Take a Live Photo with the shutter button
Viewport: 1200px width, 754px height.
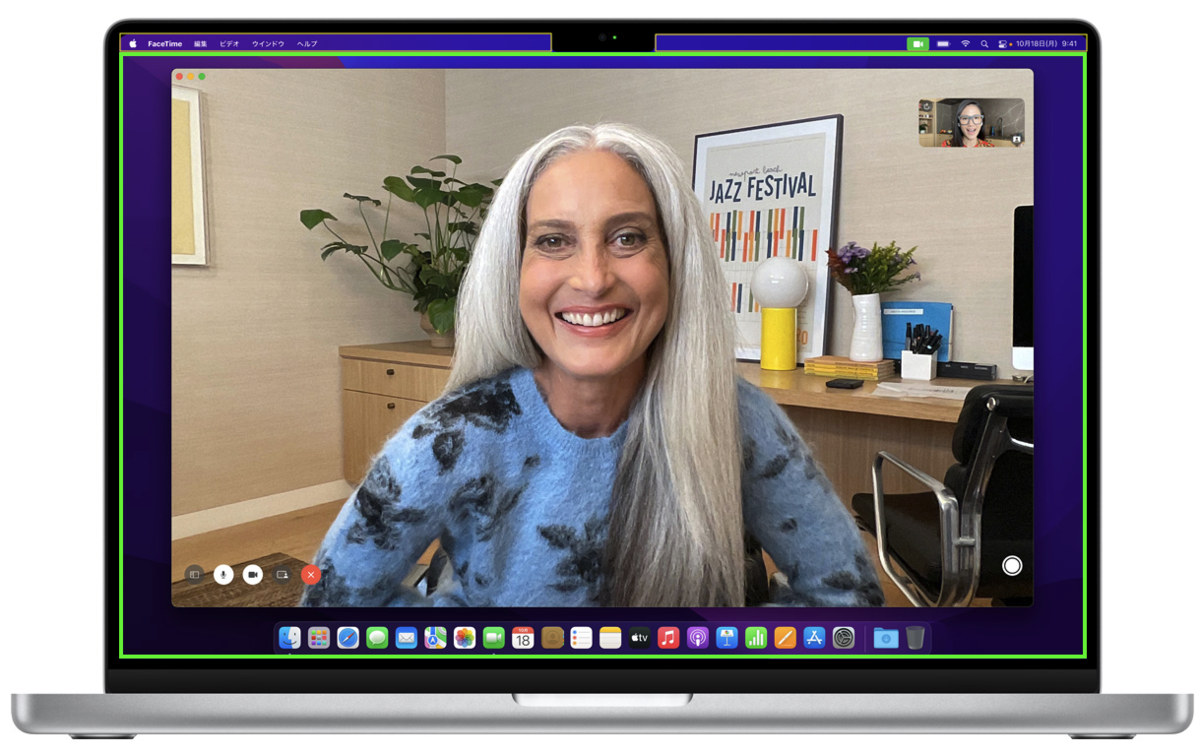coord(1012,566)
